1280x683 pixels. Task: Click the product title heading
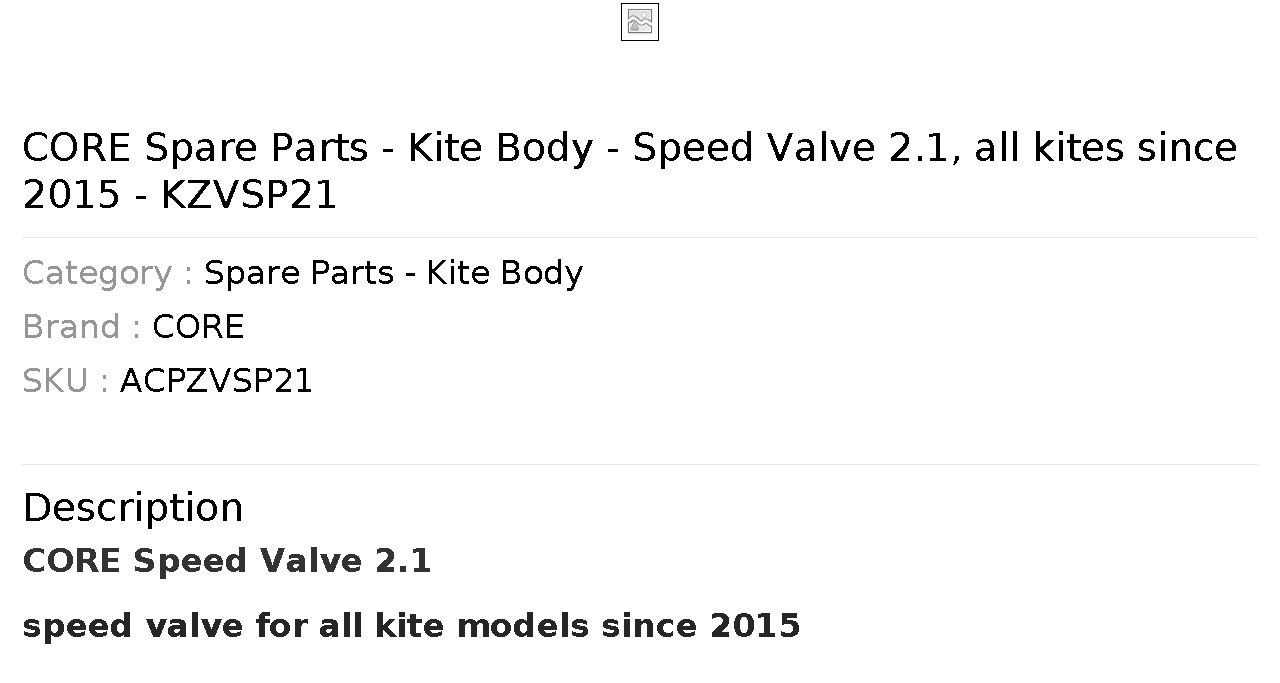[630, 171]
